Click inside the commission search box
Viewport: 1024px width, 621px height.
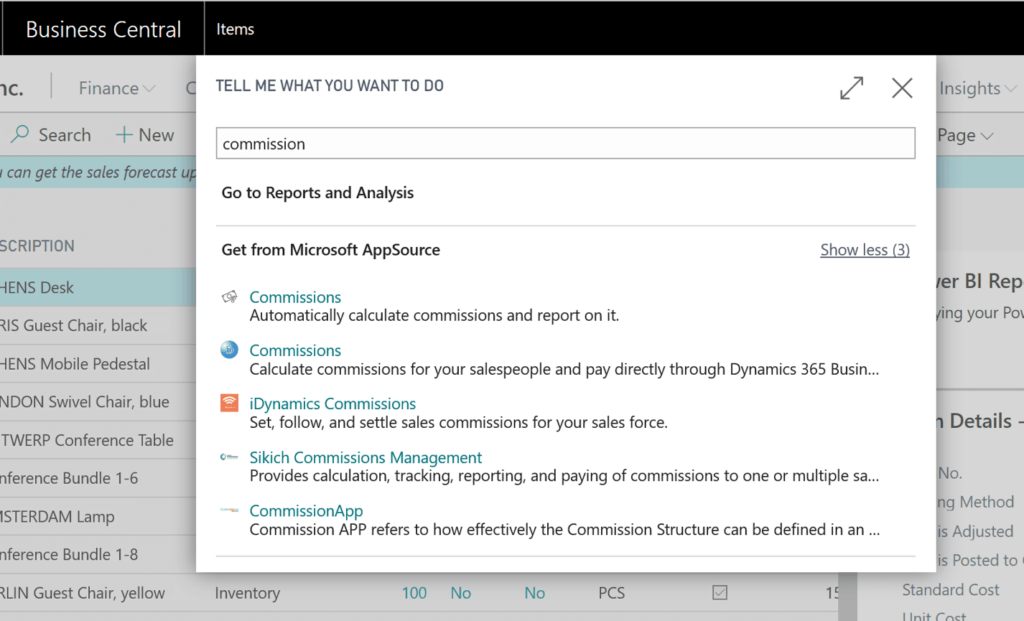(x=565, y=143)
